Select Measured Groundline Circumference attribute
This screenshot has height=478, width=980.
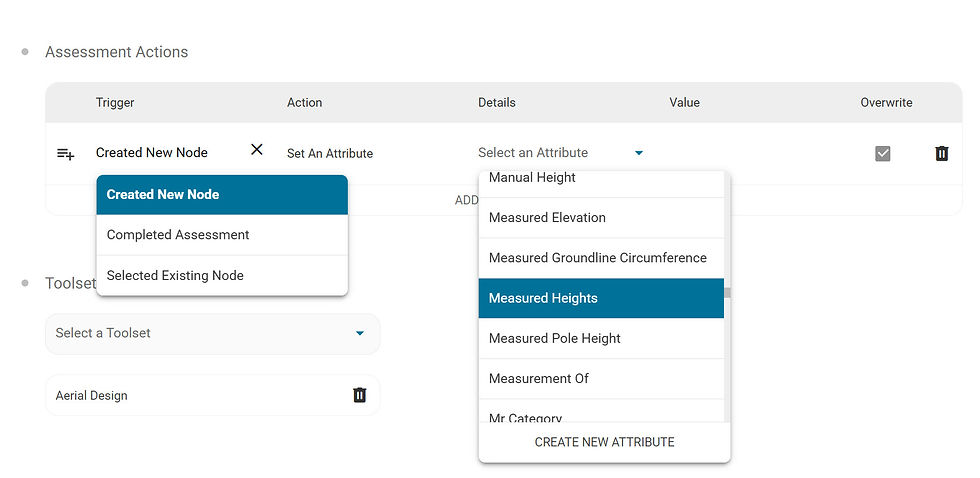601,258
